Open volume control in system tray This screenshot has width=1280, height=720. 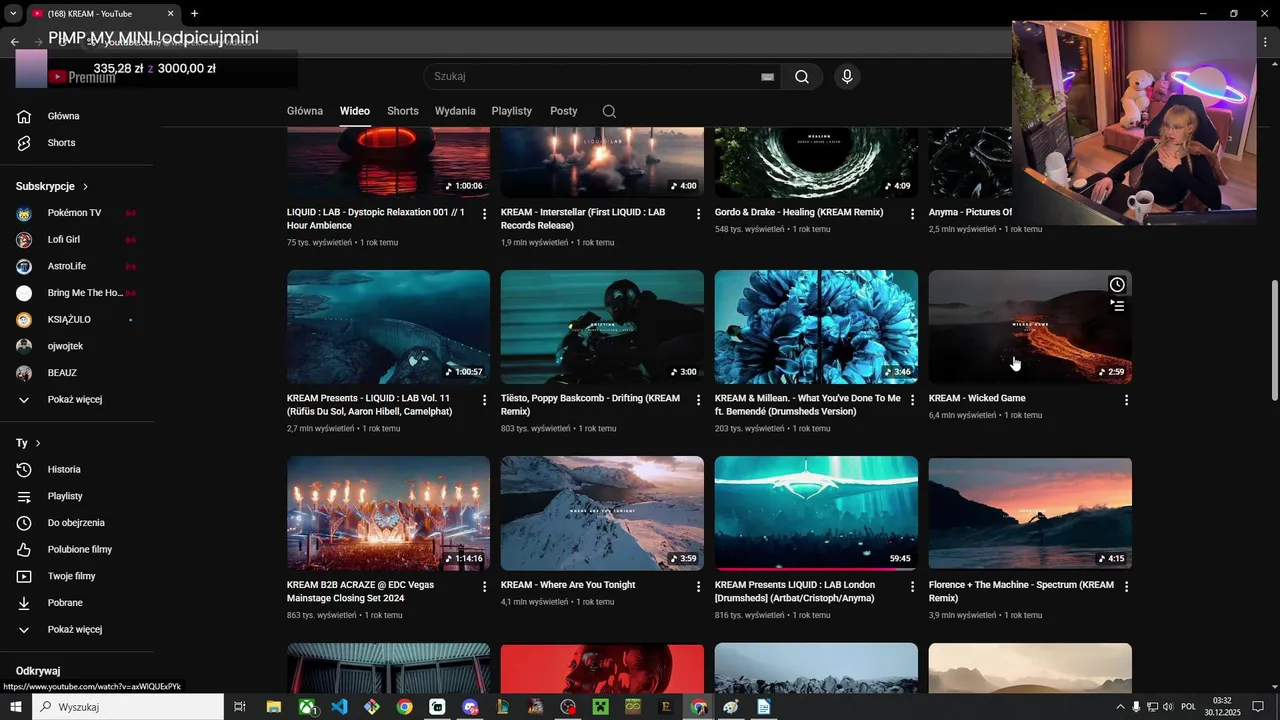coord(1168,707)
